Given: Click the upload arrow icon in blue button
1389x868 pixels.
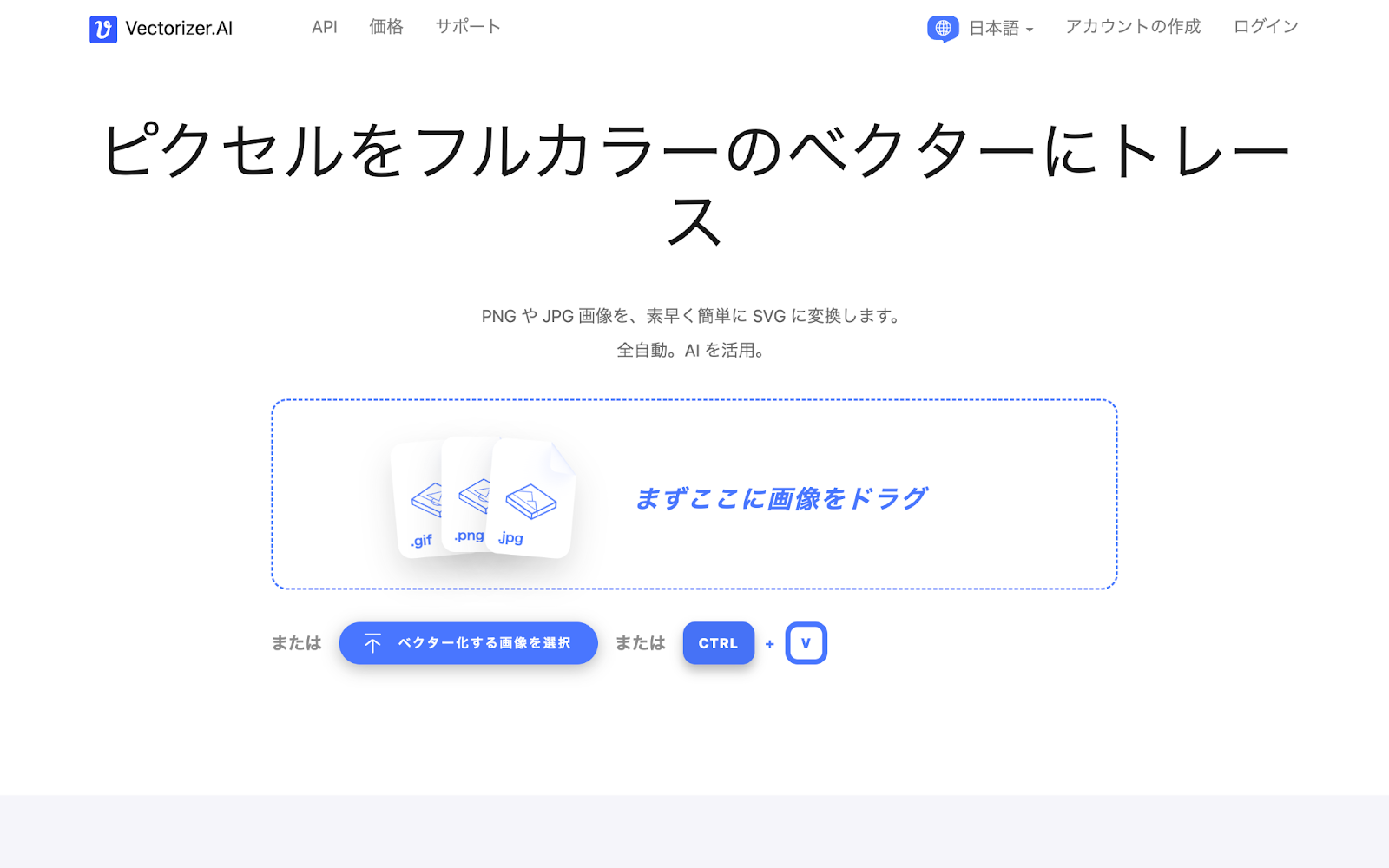Looking at the screenshot, I should pos(372,643).
